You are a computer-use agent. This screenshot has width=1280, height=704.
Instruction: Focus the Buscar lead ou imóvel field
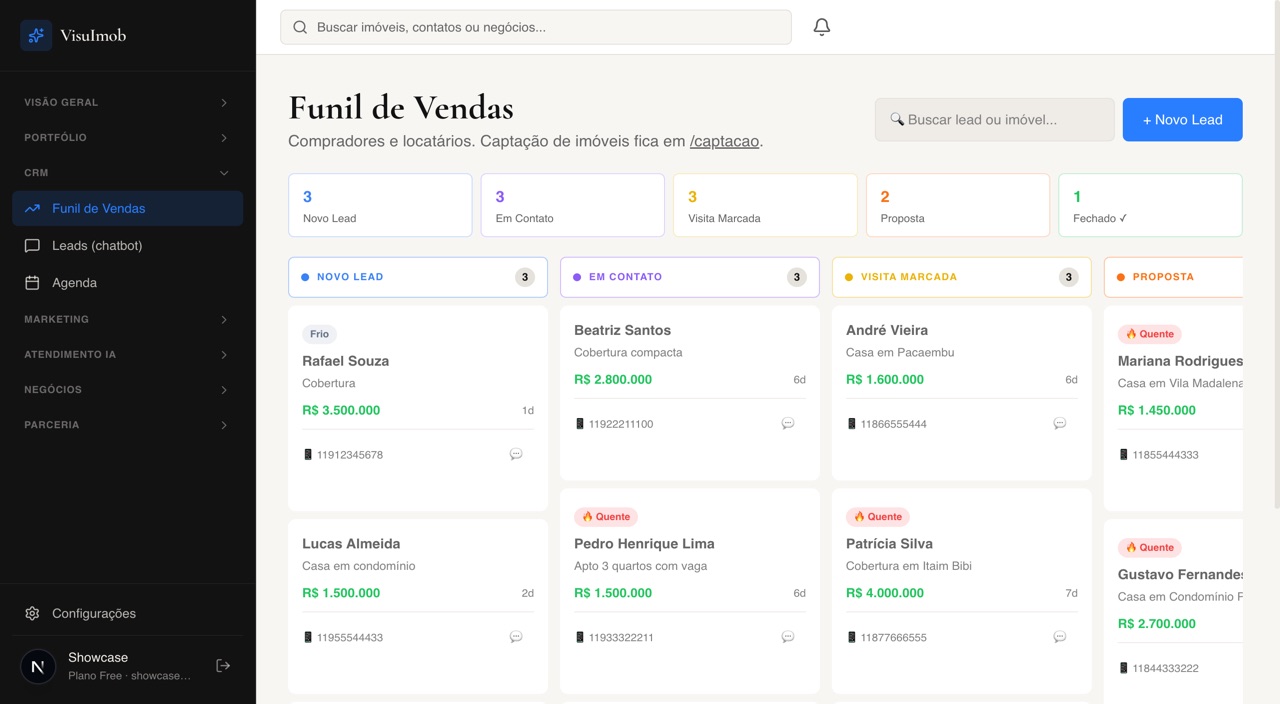(995, 120)
